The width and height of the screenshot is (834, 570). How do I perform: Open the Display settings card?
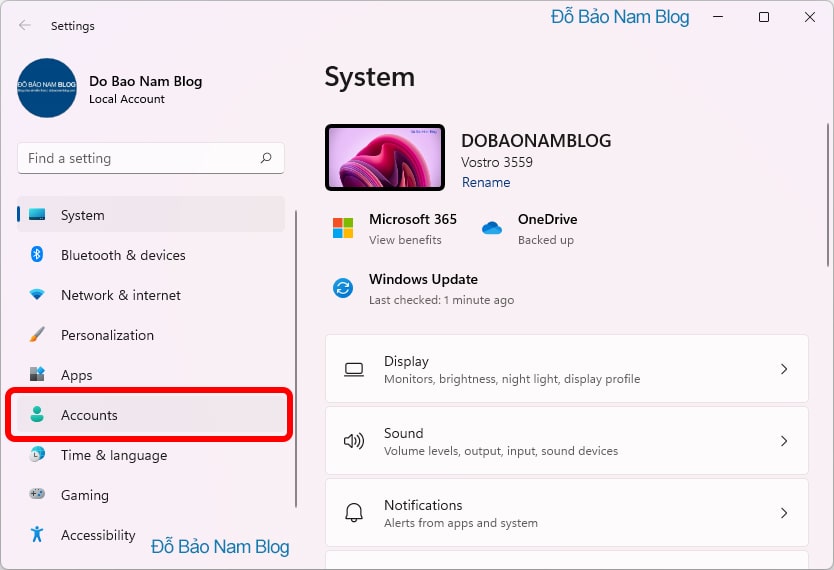566,368
